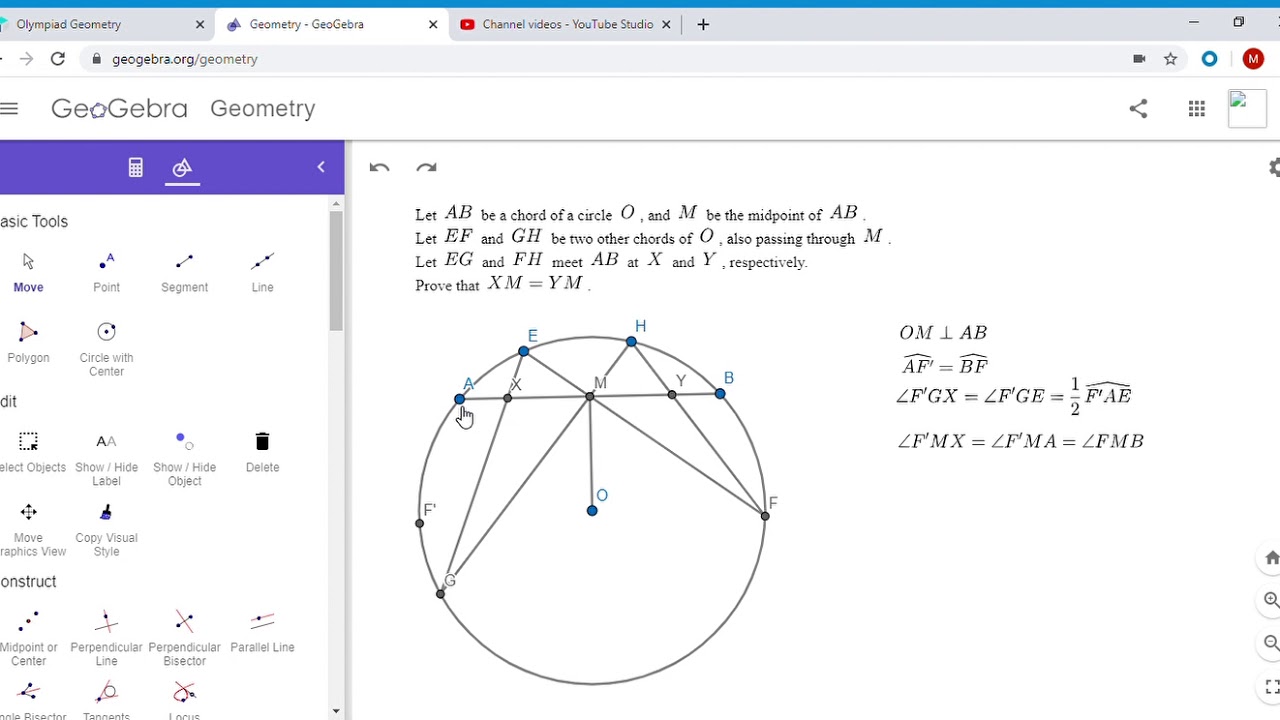Select point H on the circle
The height and width of the screenshot is (720, 1280).
(631, 342)
